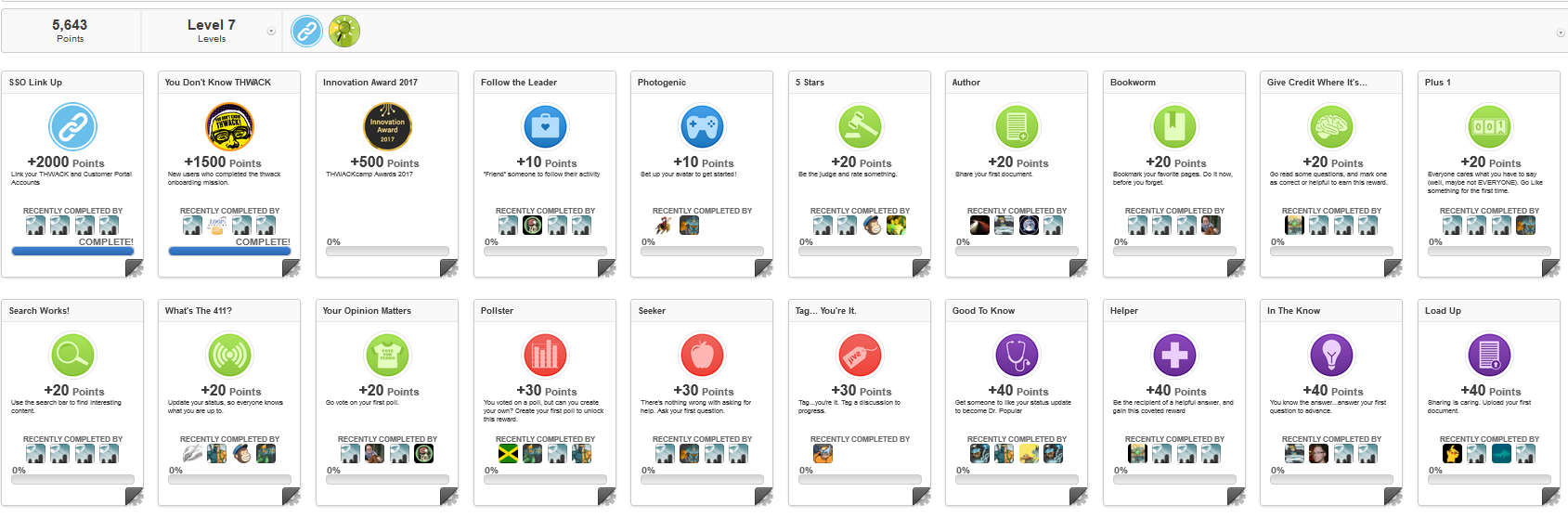Click the Good To Know card title
Screen dimensions: 1568x518
point(983,311)
